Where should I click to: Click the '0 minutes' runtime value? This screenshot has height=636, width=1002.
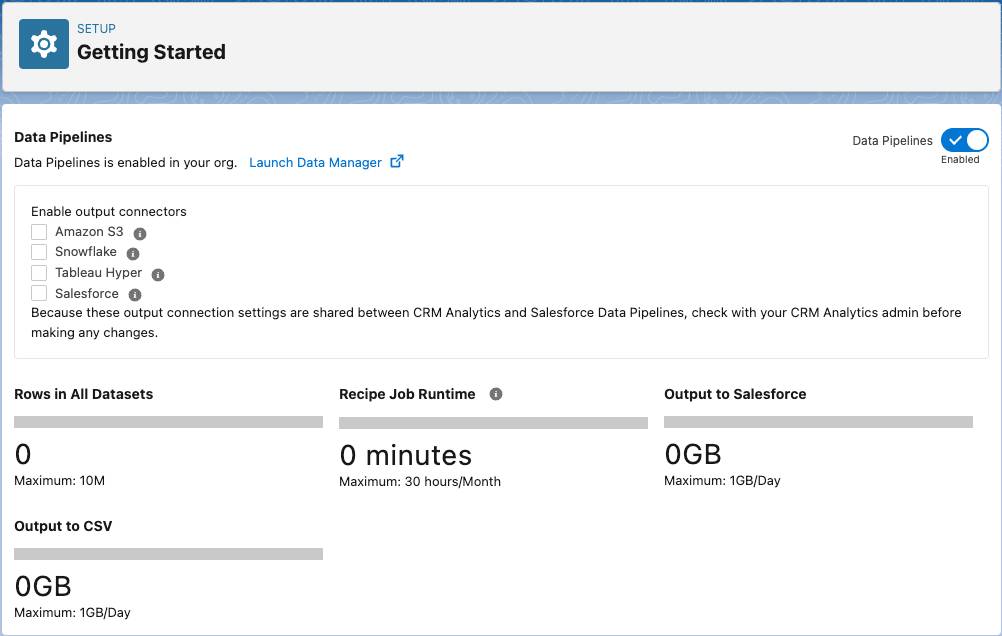pyautogui.click(x=406, y=455)
